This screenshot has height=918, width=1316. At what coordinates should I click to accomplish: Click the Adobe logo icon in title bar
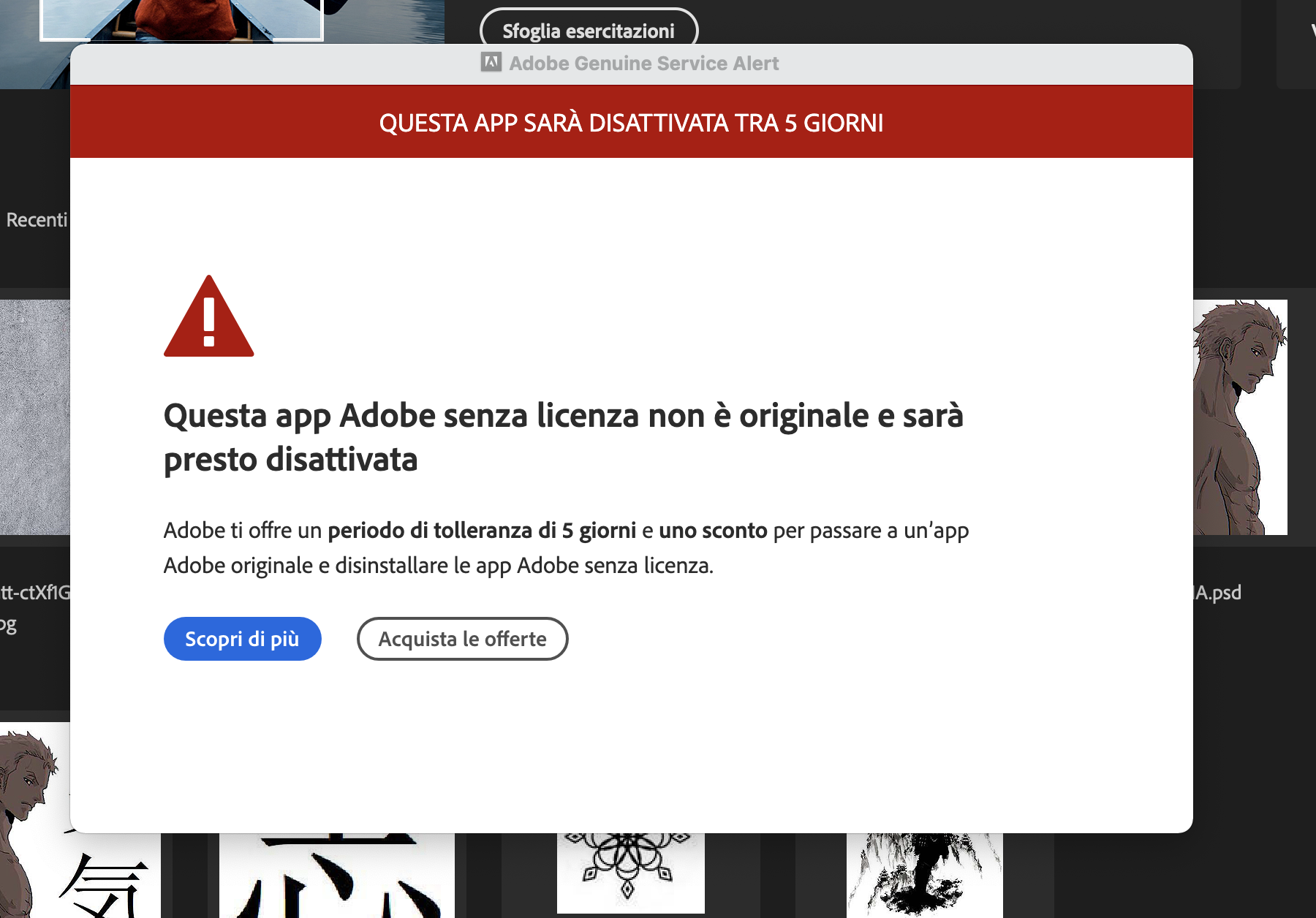[491, 63]
